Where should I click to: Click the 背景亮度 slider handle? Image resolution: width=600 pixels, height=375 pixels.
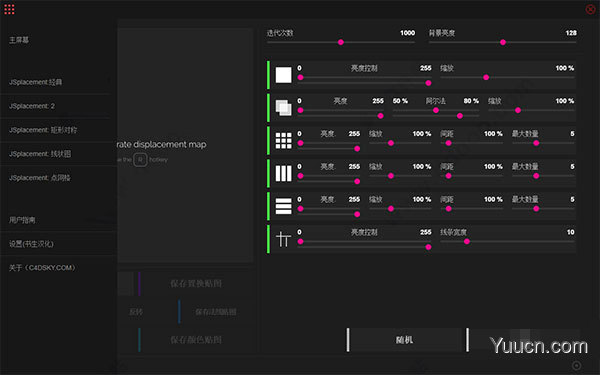pos(503,42)
